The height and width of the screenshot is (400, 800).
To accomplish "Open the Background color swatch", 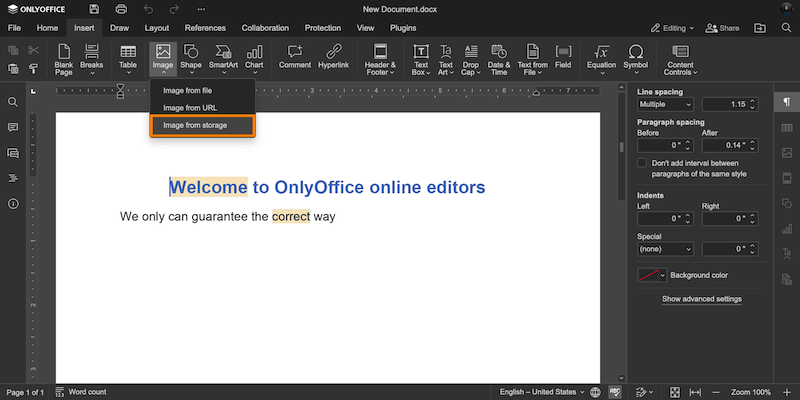I will (x=652, y=275).
